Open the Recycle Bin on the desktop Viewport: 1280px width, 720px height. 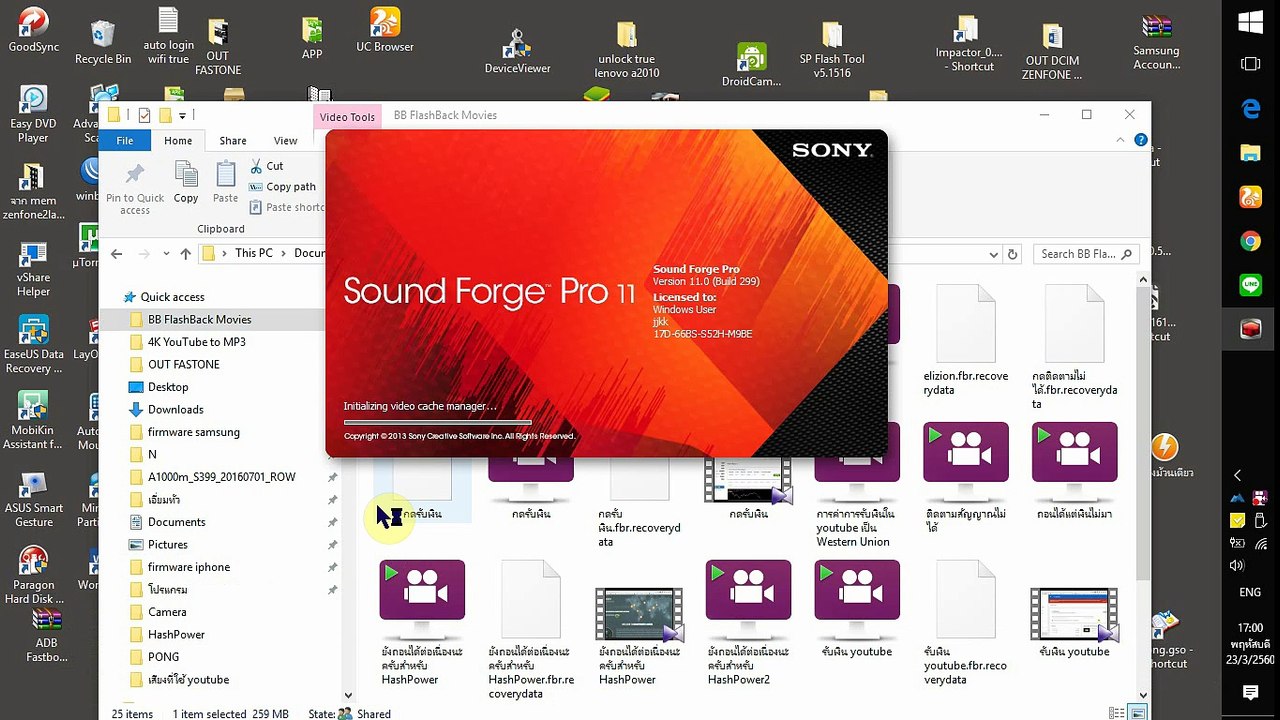click(103, 42)
